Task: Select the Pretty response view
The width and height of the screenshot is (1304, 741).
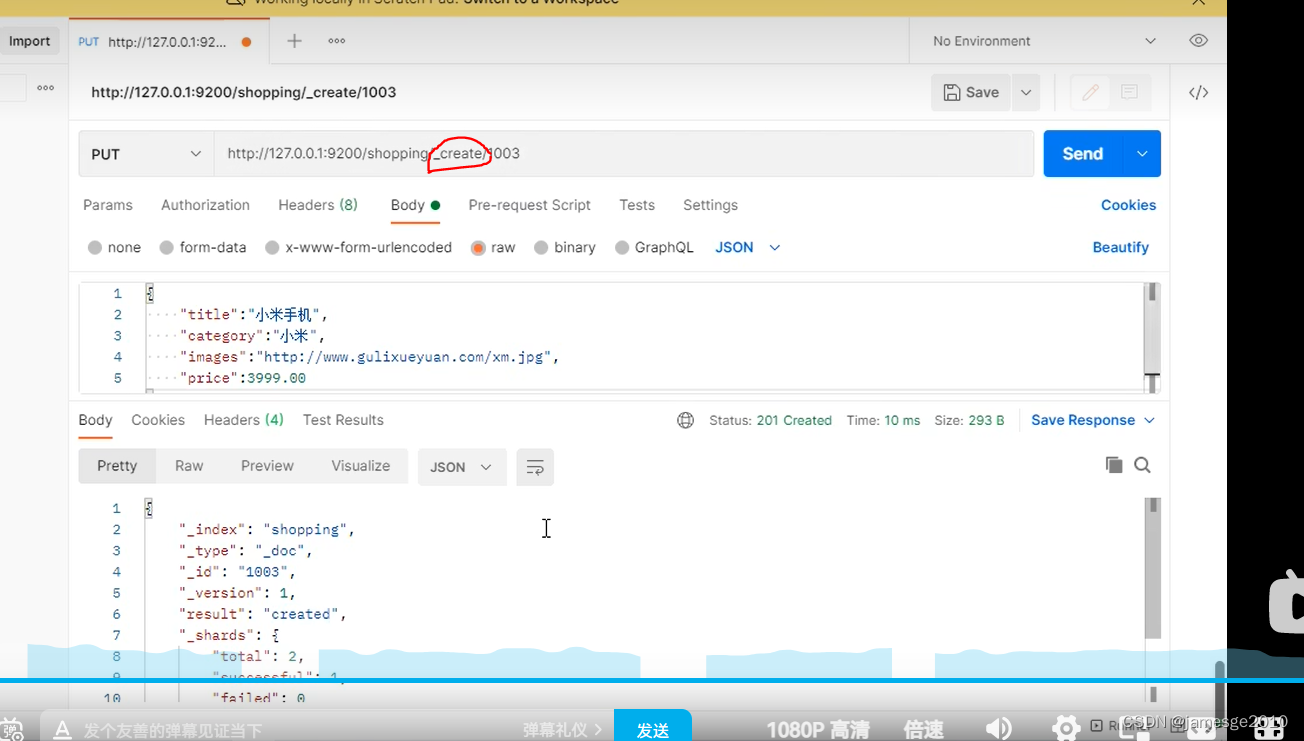Action: pyautogui.click(x=117, y=466)
